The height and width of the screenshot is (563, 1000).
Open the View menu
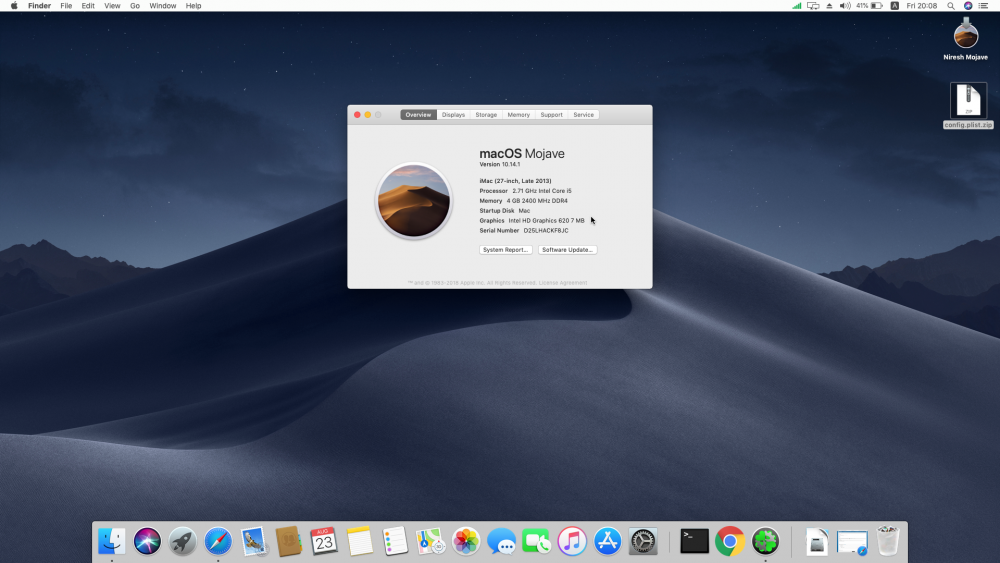click(112, 6)
